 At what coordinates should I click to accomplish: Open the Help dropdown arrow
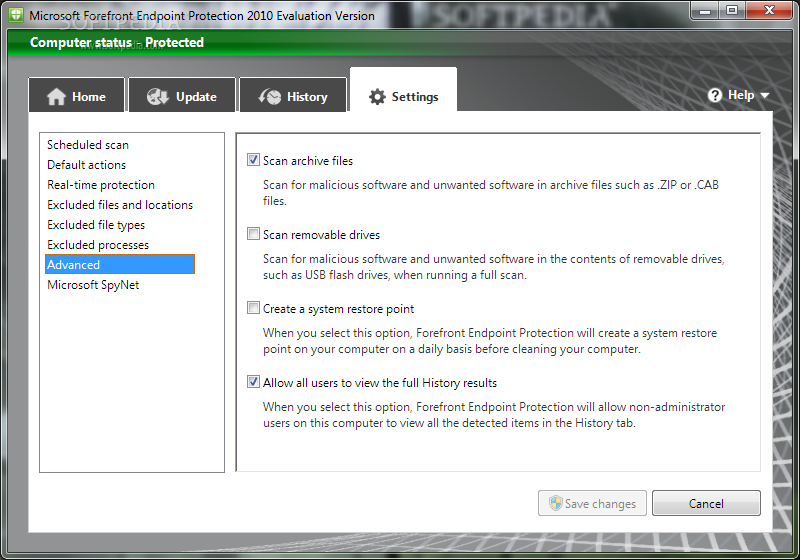click(x=764, y=95)
